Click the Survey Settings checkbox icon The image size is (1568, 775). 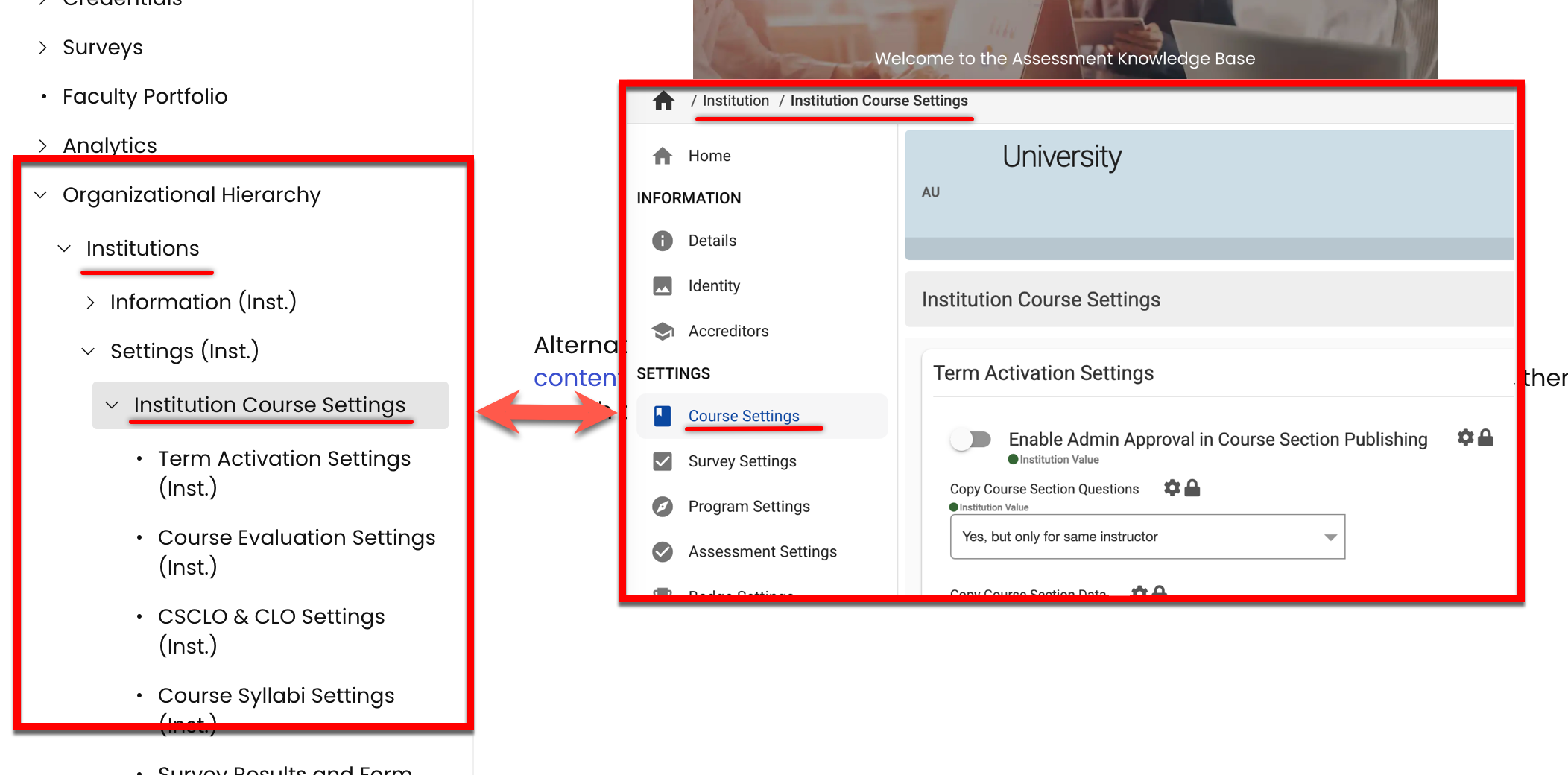pos(662,461)
